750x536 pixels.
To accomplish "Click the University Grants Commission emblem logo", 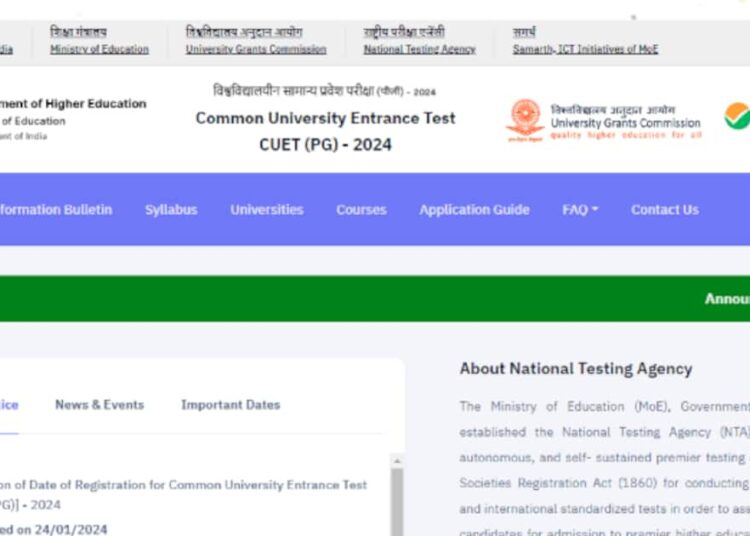I will point(525,120).
